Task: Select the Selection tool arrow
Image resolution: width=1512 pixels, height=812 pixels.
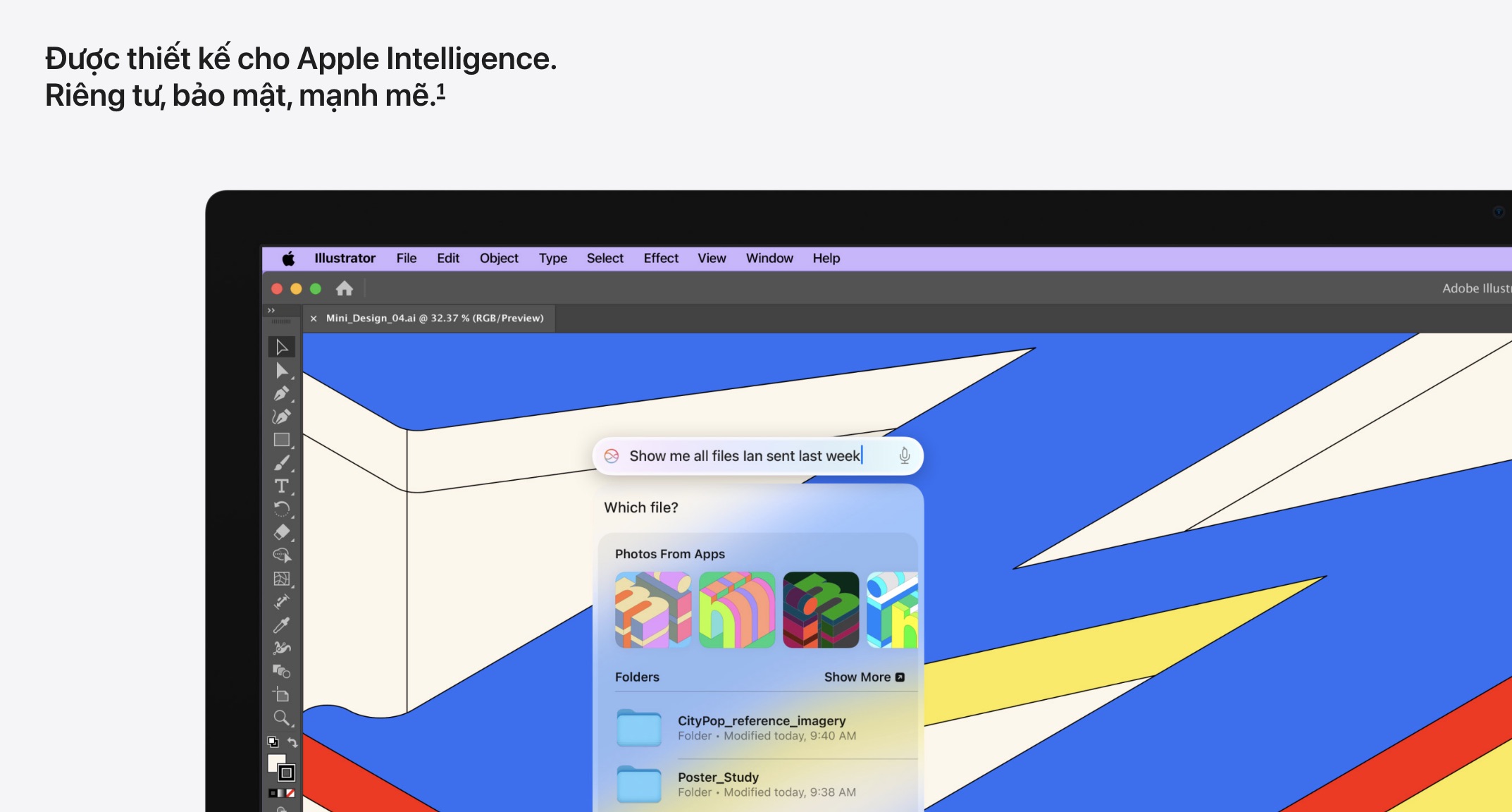Action: tap(281, 347)
